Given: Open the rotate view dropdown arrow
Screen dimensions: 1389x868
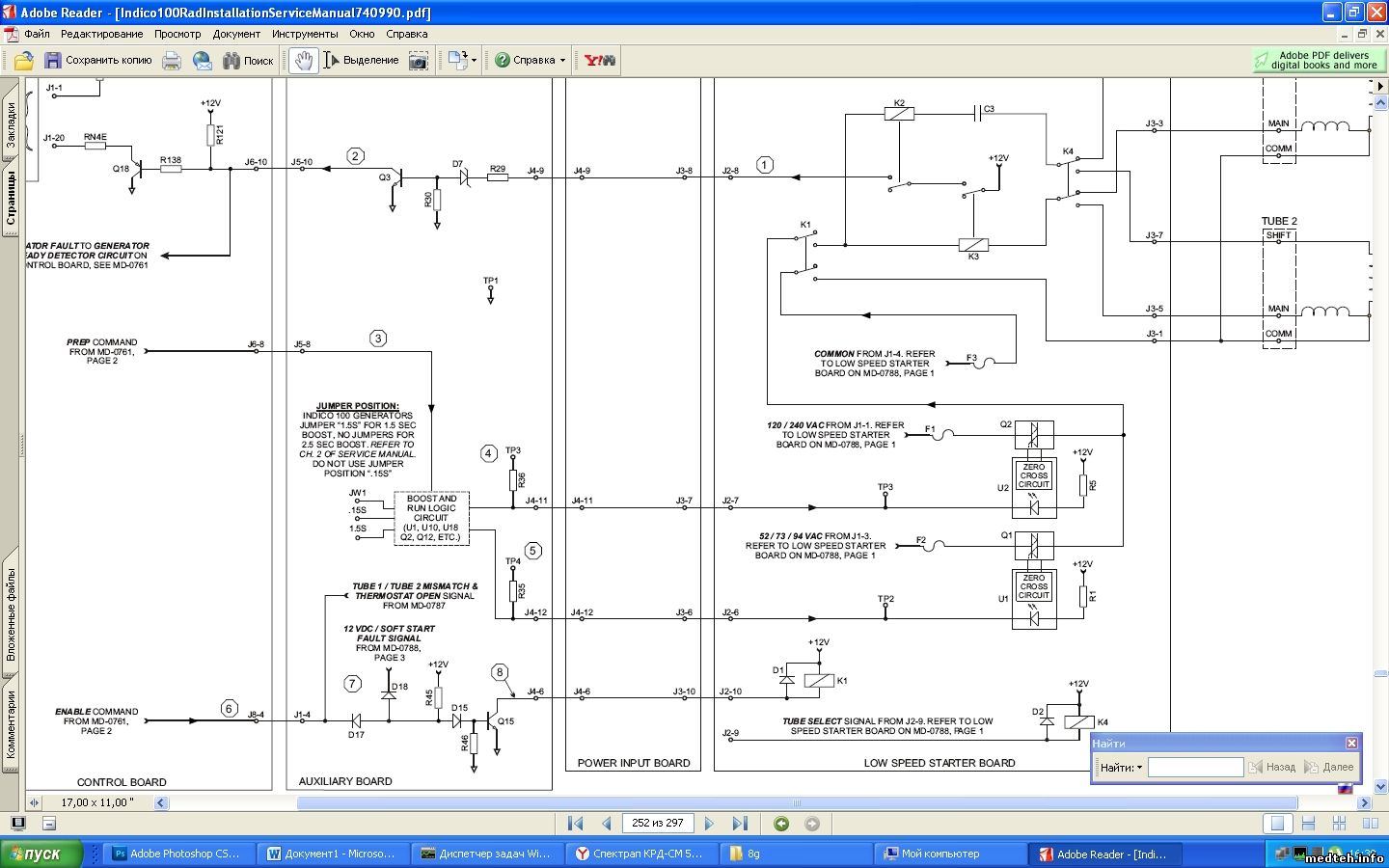Looking at the screenshot, I should tap(474, 61).
